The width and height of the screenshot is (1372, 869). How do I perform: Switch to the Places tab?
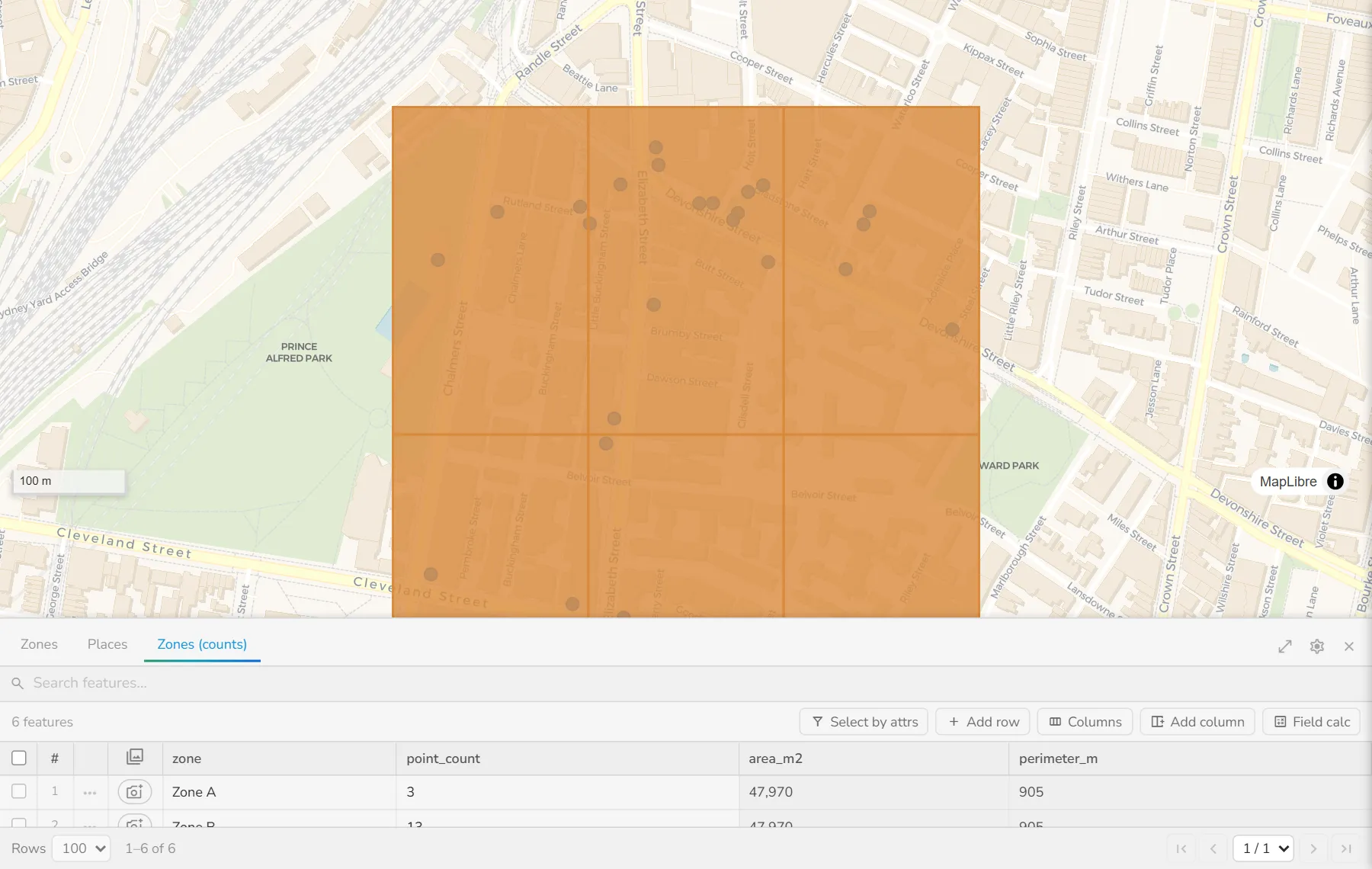click(x=107, y=644)
